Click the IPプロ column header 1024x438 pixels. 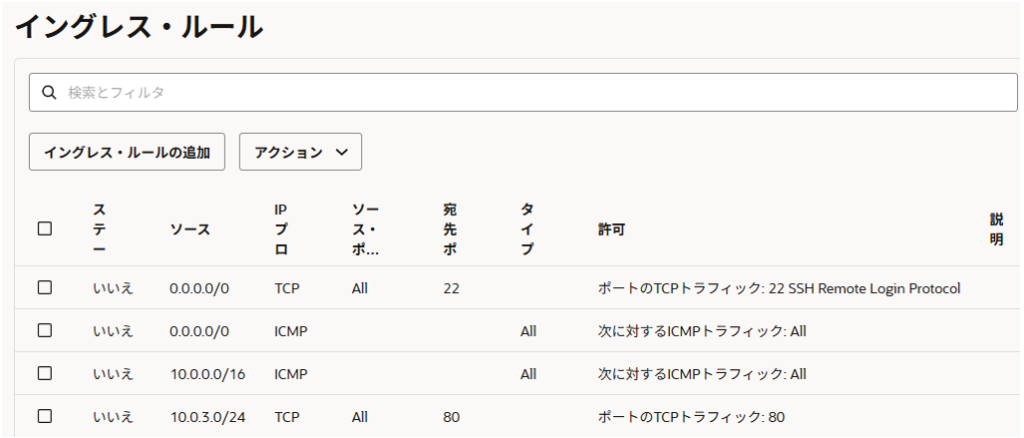point(281,229)
